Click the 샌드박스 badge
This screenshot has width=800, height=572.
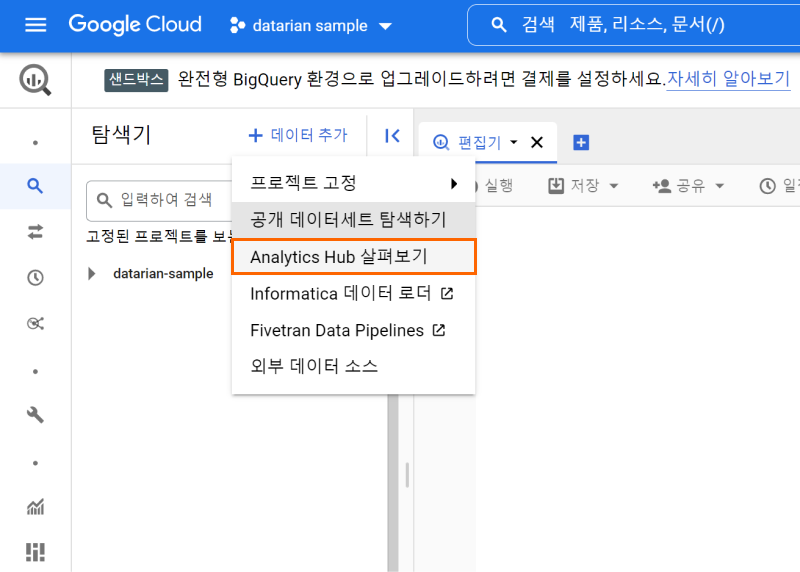[136, 80]
